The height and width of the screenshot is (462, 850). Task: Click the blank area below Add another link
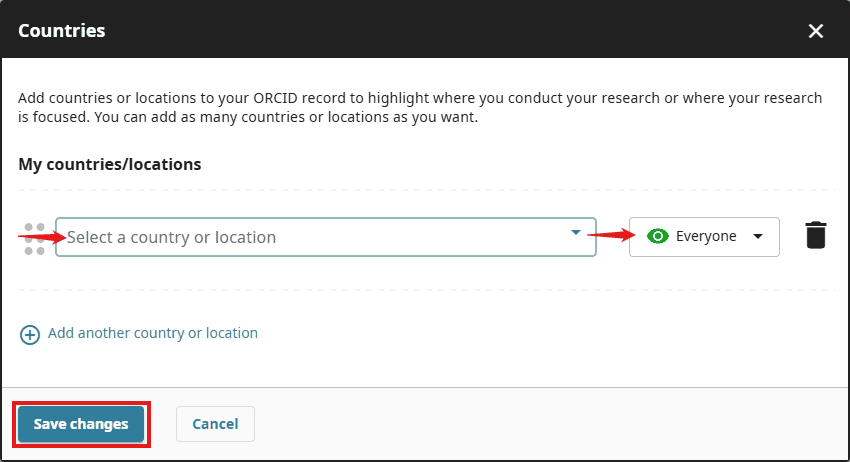425,366
